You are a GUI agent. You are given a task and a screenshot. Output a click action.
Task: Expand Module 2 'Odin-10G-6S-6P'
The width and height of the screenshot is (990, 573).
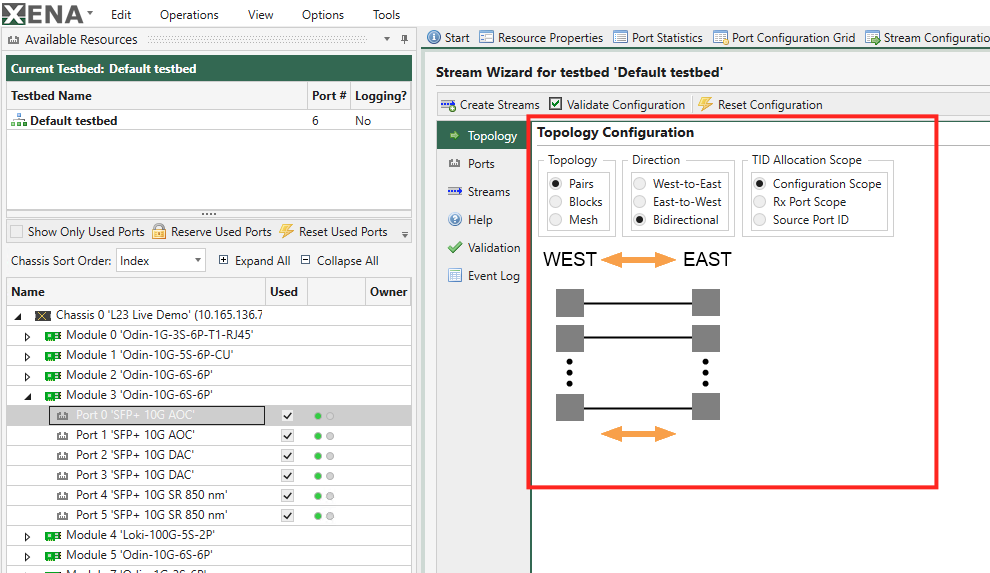coord(27,377)
